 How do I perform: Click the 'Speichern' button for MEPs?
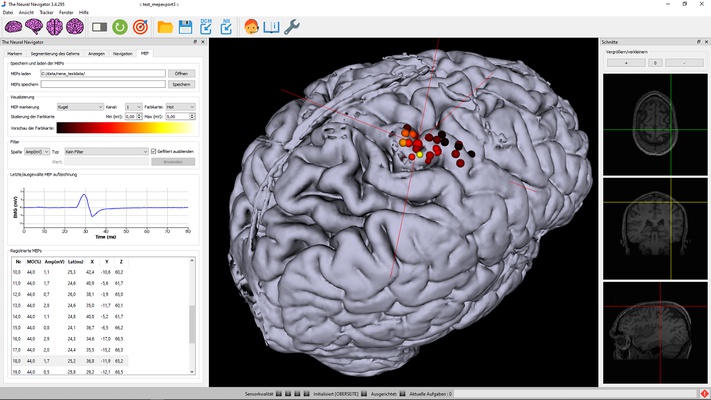[x=180, y=85]
